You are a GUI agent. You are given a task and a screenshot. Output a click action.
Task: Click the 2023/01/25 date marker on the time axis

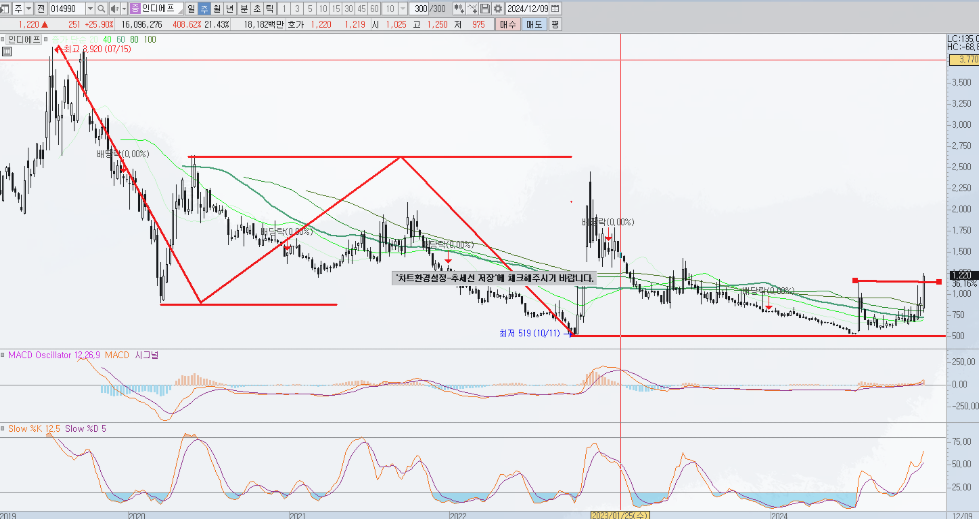621,515
